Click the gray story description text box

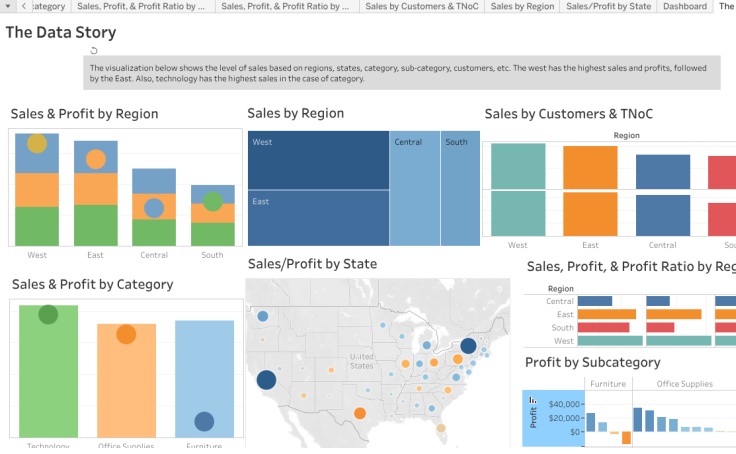[401, 72]
